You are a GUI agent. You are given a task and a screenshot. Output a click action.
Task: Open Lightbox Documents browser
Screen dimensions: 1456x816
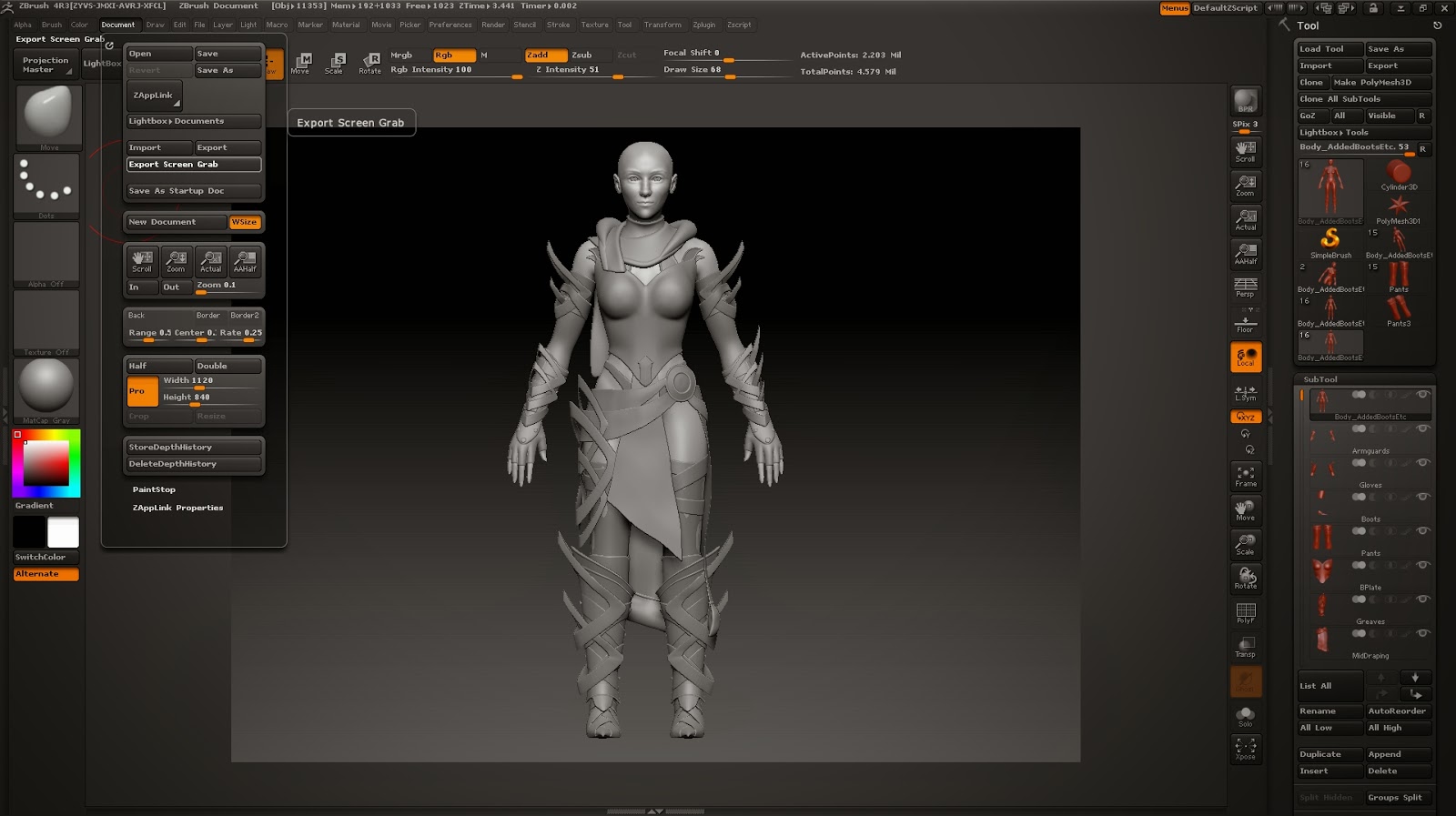[194, 121]
